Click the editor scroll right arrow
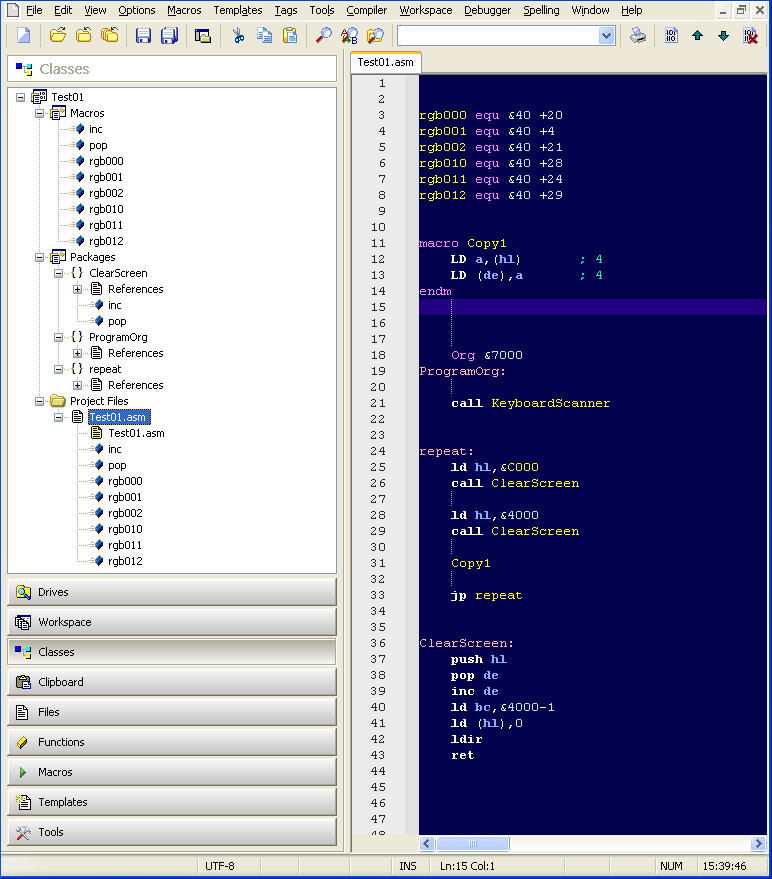 click(x=758, y=843)
